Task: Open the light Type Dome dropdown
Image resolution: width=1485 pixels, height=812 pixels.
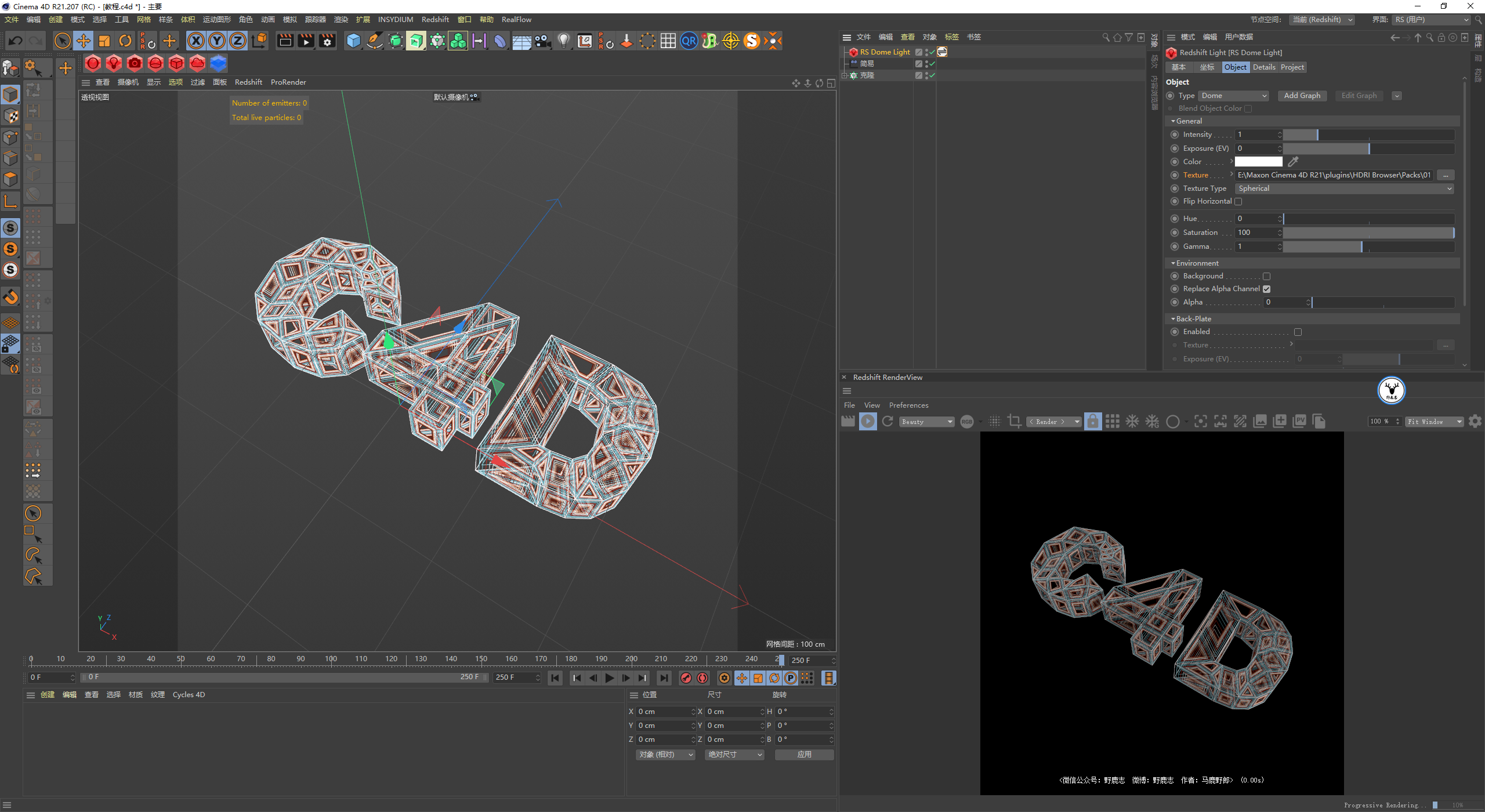Action: (x=1233, y=96)
